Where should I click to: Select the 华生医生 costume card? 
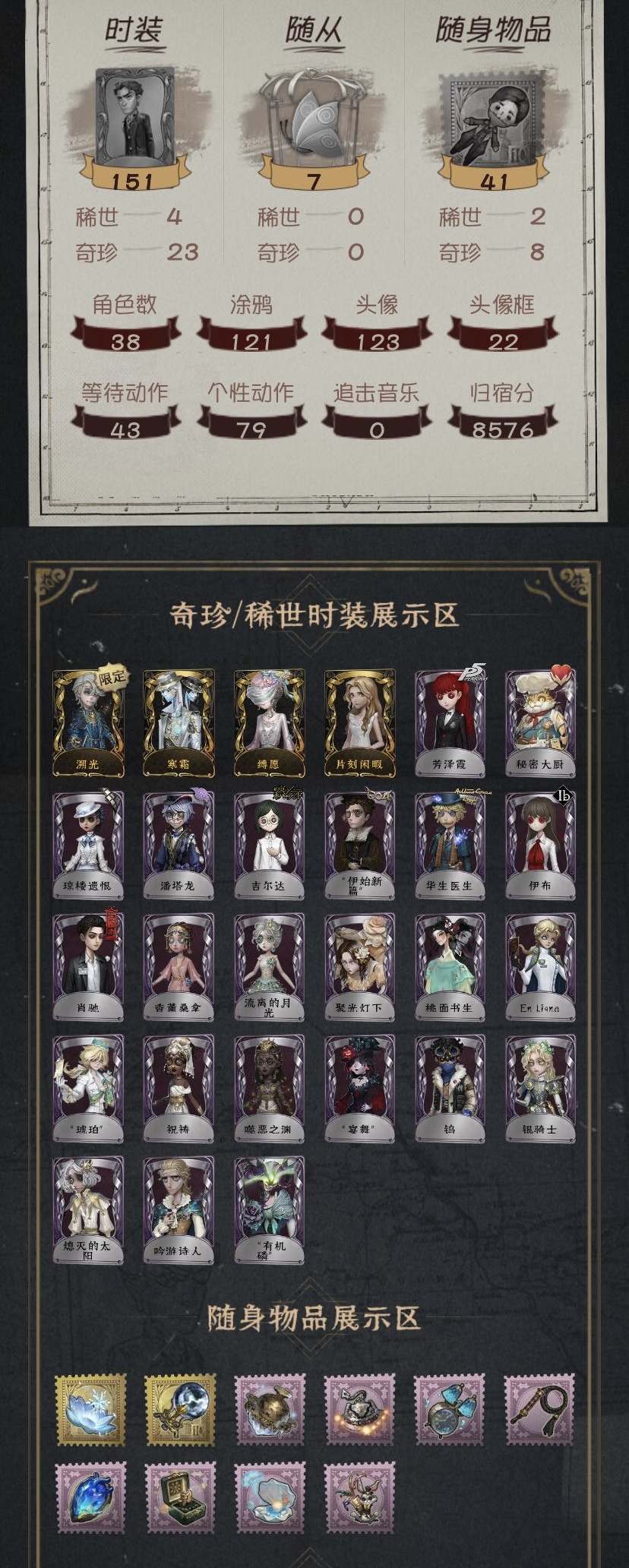point(450,845)
